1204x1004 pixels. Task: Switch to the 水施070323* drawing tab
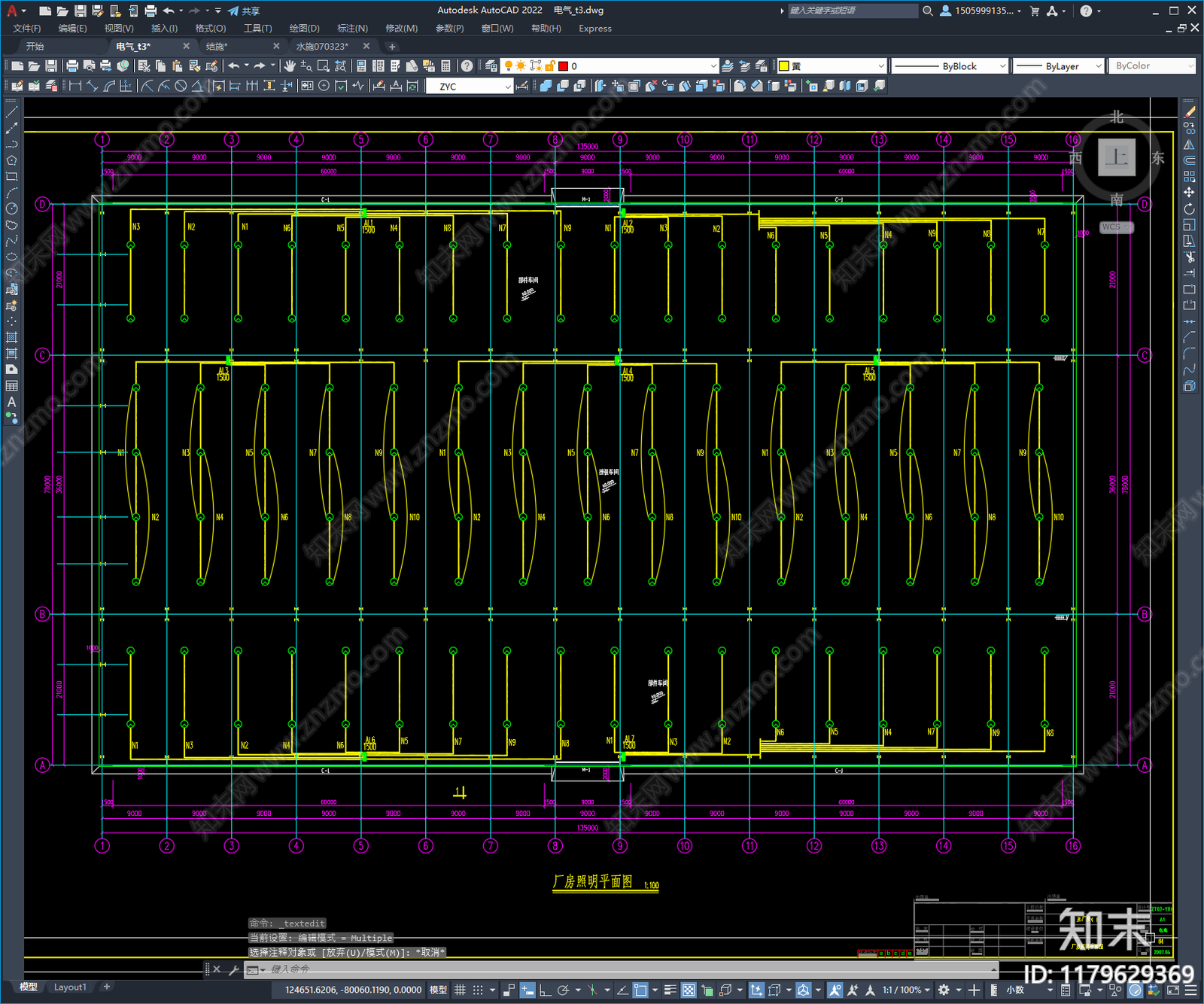tap(321, 47)
